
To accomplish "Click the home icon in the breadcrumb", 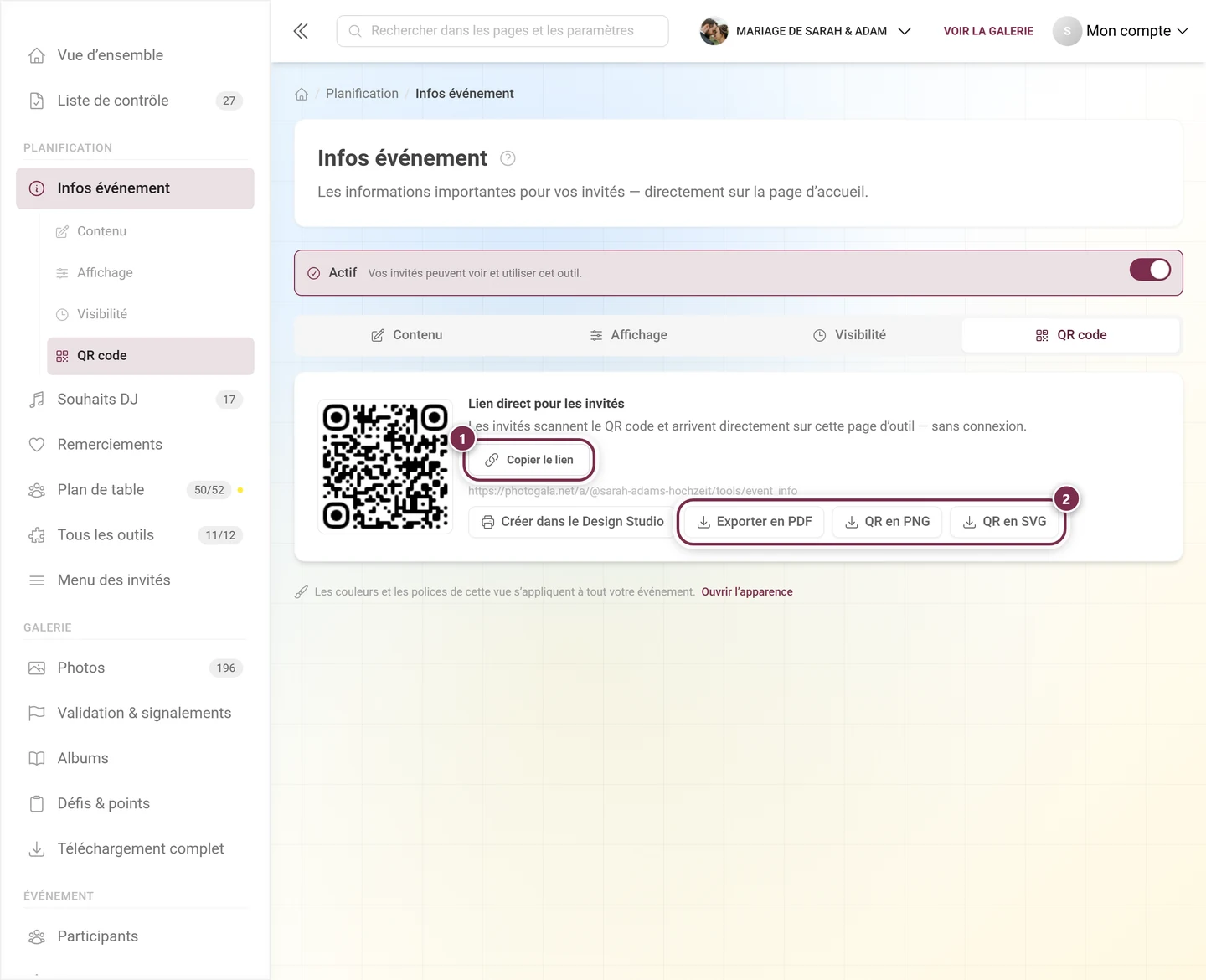I will tap(301, 94).
